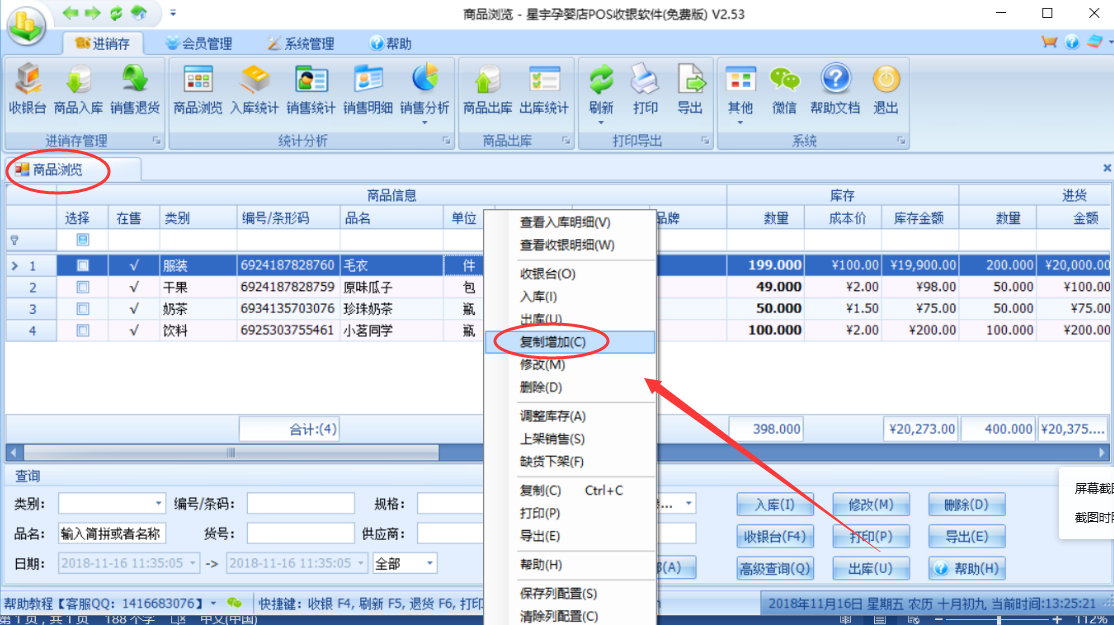
Task: Click the green back arrow in title bar
Action: pyautogui.click(x=70, y=13)
